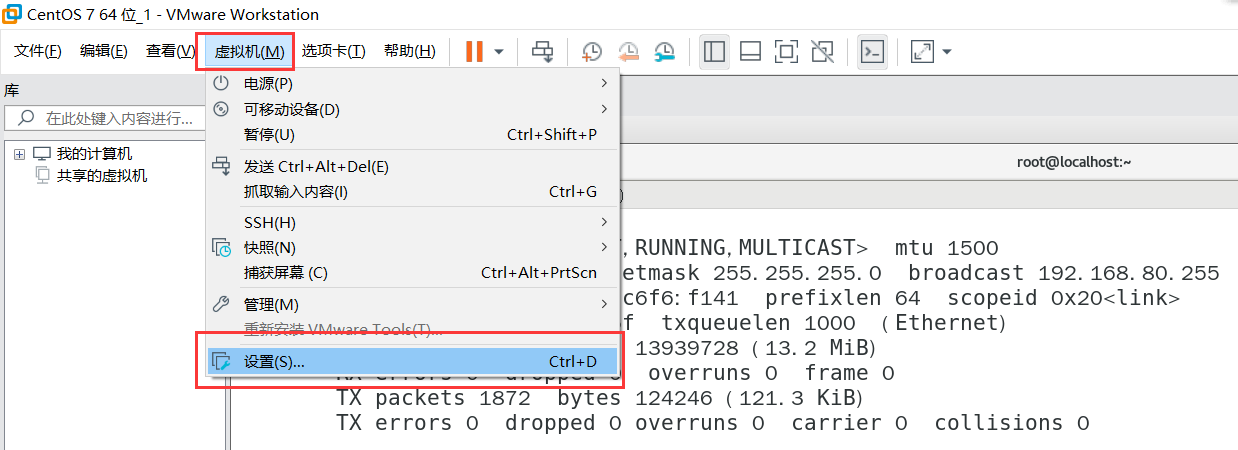Open the 查看(V) menu
This screenshot has width=1238, height=450.
point(170,51)
